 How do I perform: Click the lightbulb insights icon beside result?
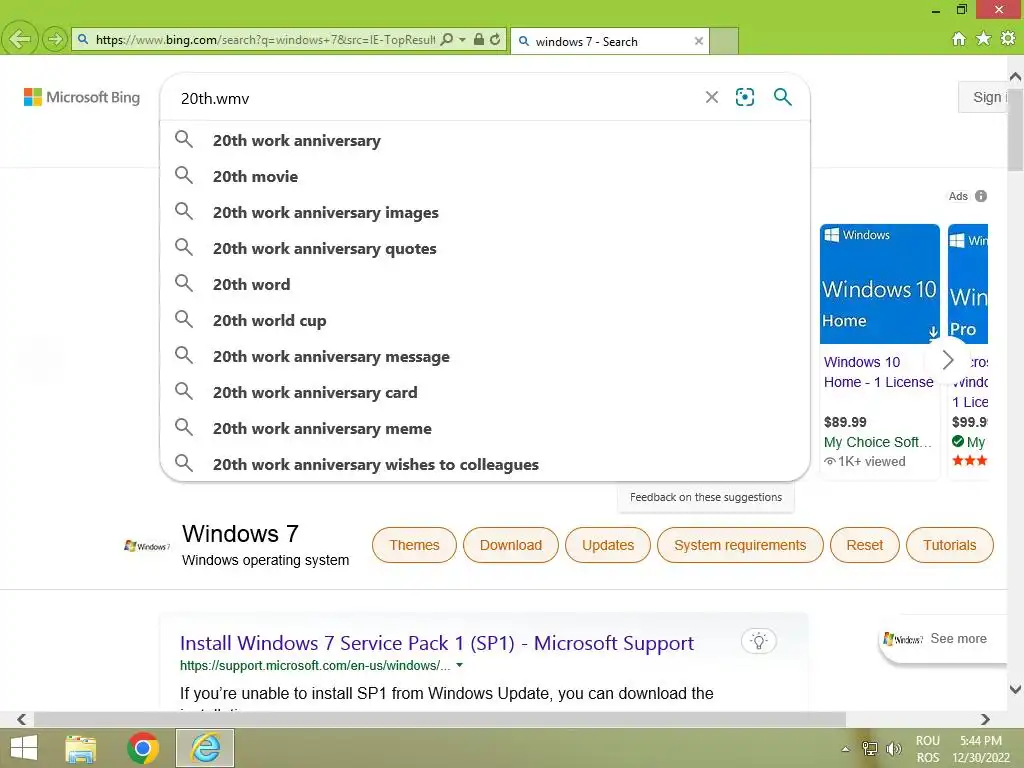[x=759, y=641]
